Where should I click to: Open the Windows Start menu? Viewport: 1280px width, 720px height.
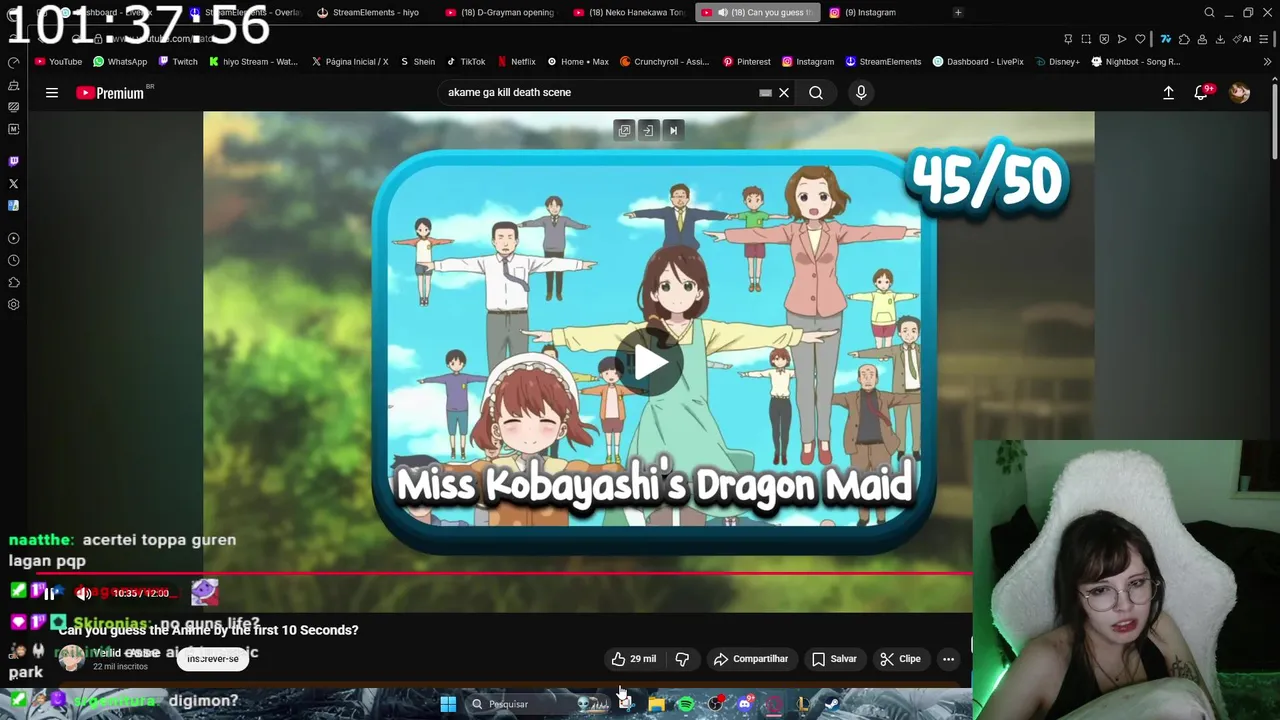[448, 704]
